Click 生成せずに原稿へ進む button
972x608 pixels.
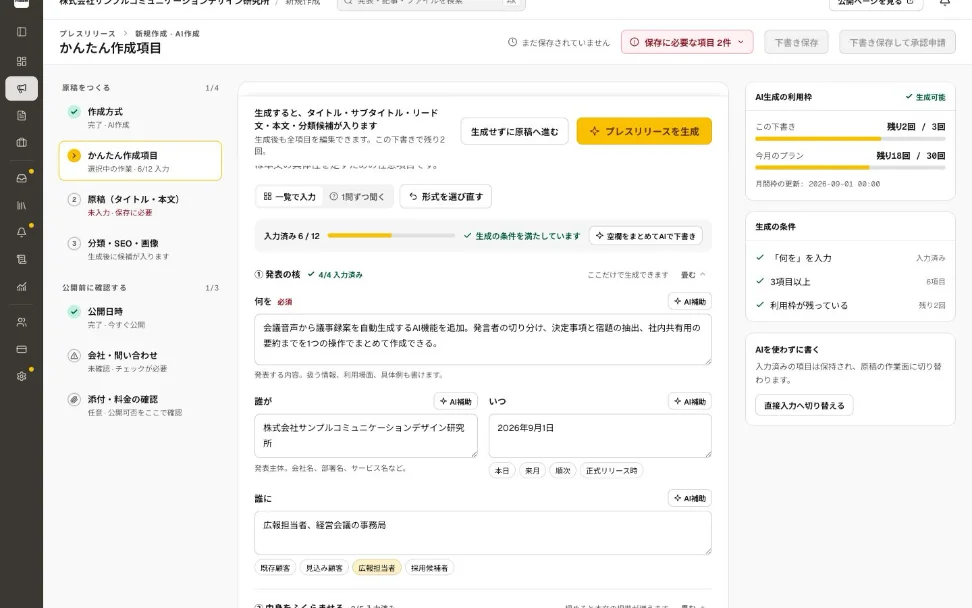(x=515, y=131)
